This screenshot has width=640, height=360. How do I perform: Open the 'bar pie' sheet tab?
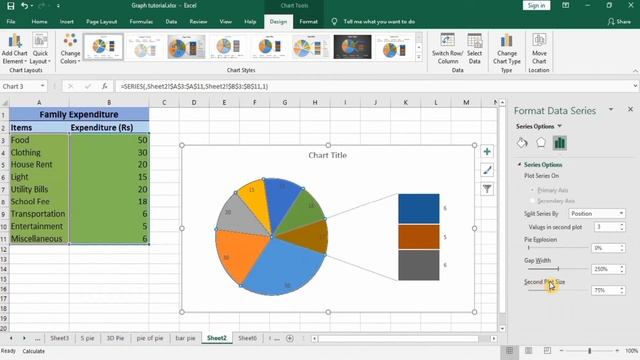tap(185, 338)
